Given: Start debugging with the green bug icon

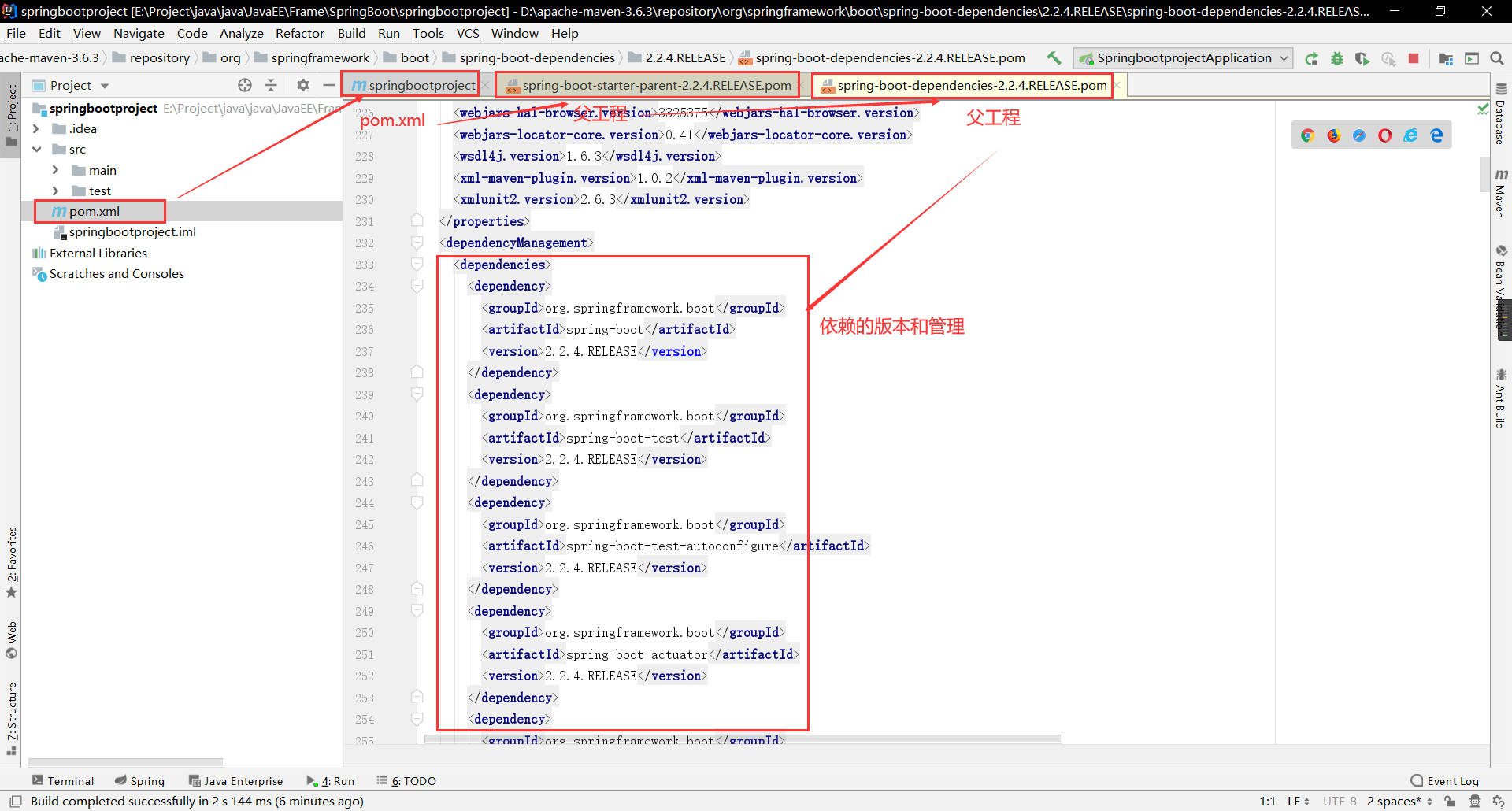Looking at the screenshot, I should (x=1337, y=58).
